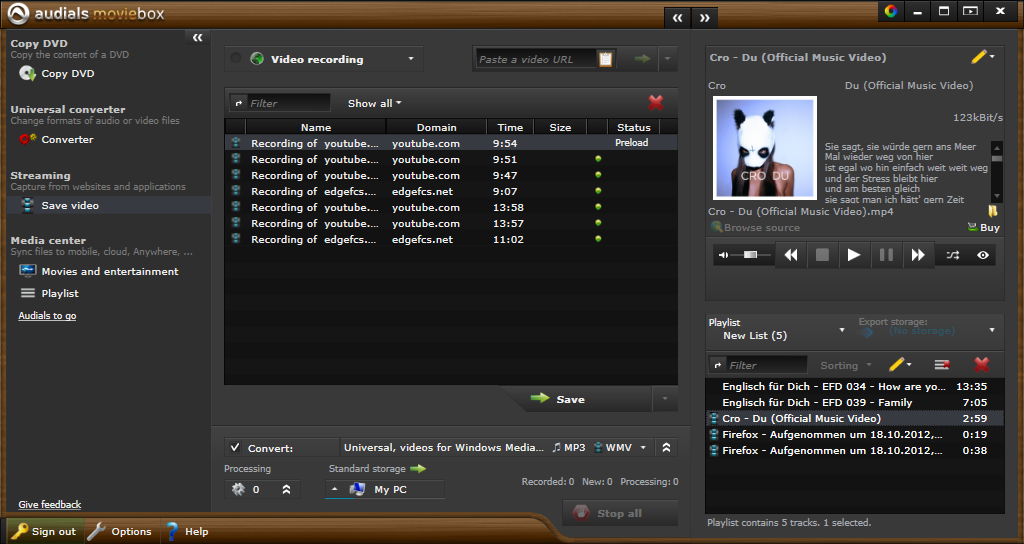
Task: Pause playback
Action: point(886,255)
